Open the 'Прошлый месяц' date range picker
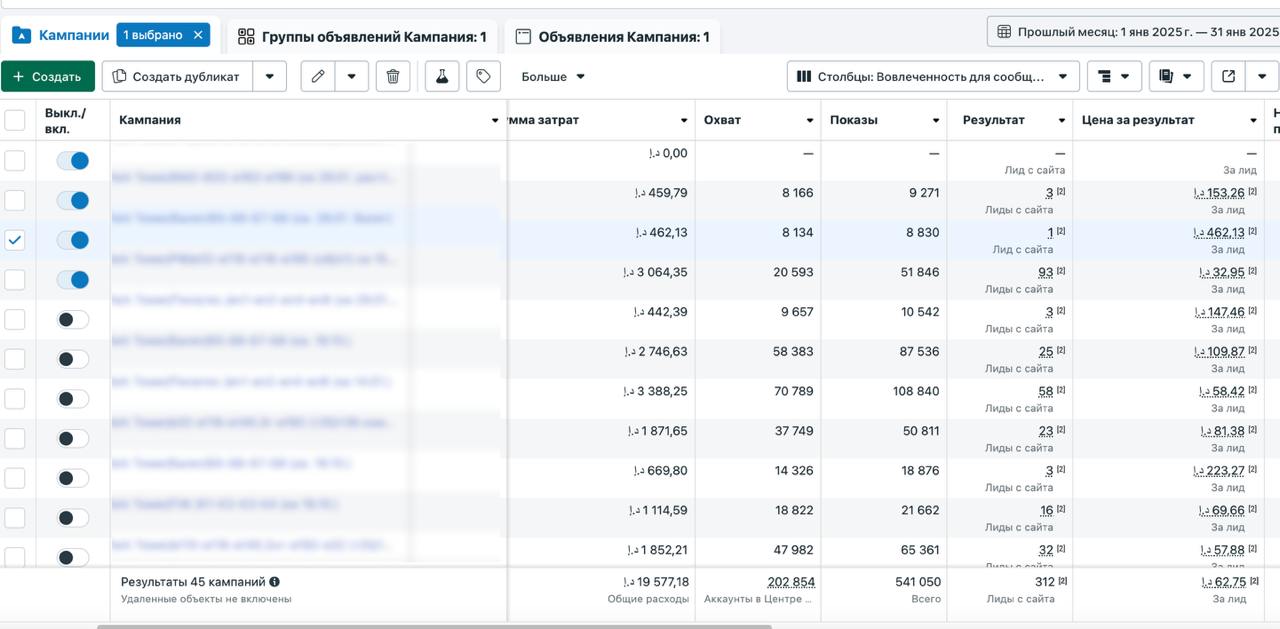The width and height of the screenshot is (1280, 629). click(1134, 32)
